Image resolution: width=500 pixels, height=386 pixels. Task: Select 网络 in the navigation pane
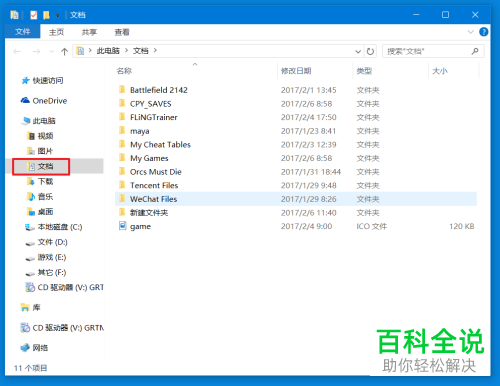(40, 348)
